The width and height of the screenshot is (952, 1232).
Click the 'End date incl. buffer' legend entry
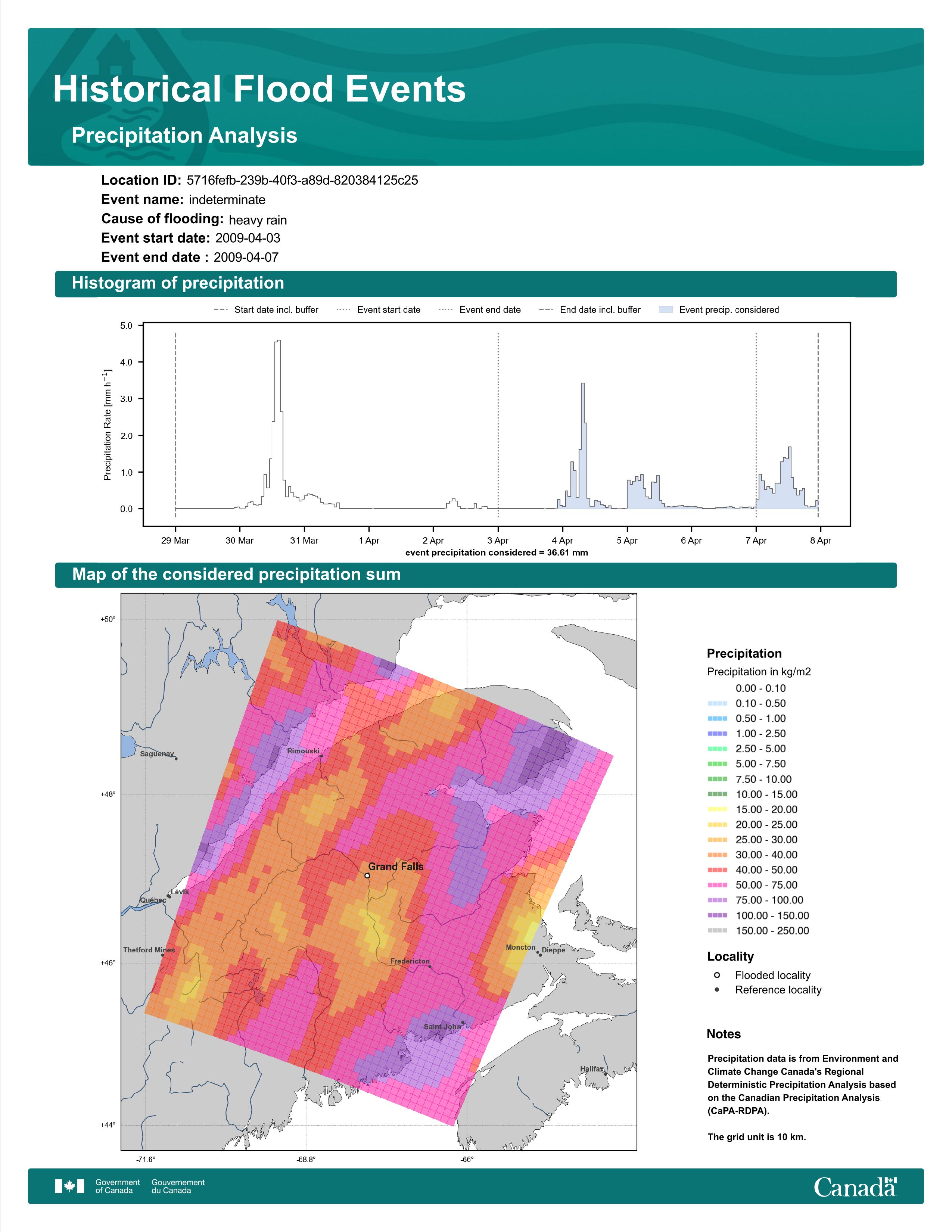(590, 310)
